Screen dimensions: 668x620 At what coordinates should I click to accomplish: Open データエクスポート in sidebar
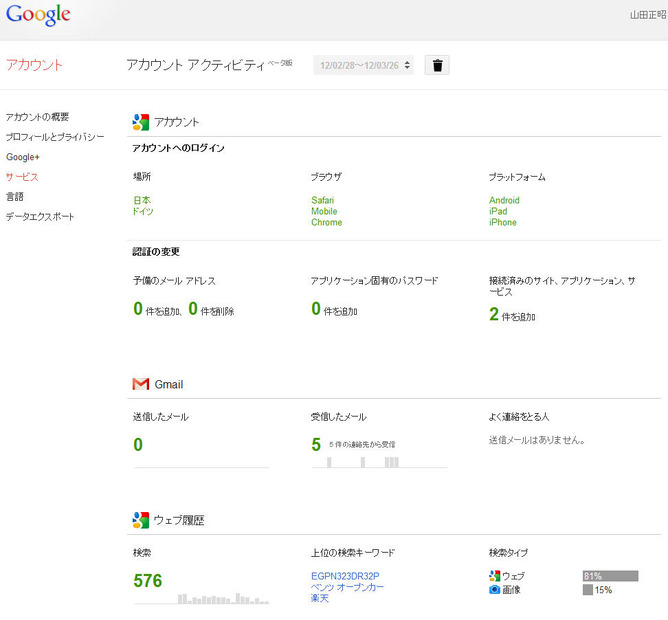(40, 216)
